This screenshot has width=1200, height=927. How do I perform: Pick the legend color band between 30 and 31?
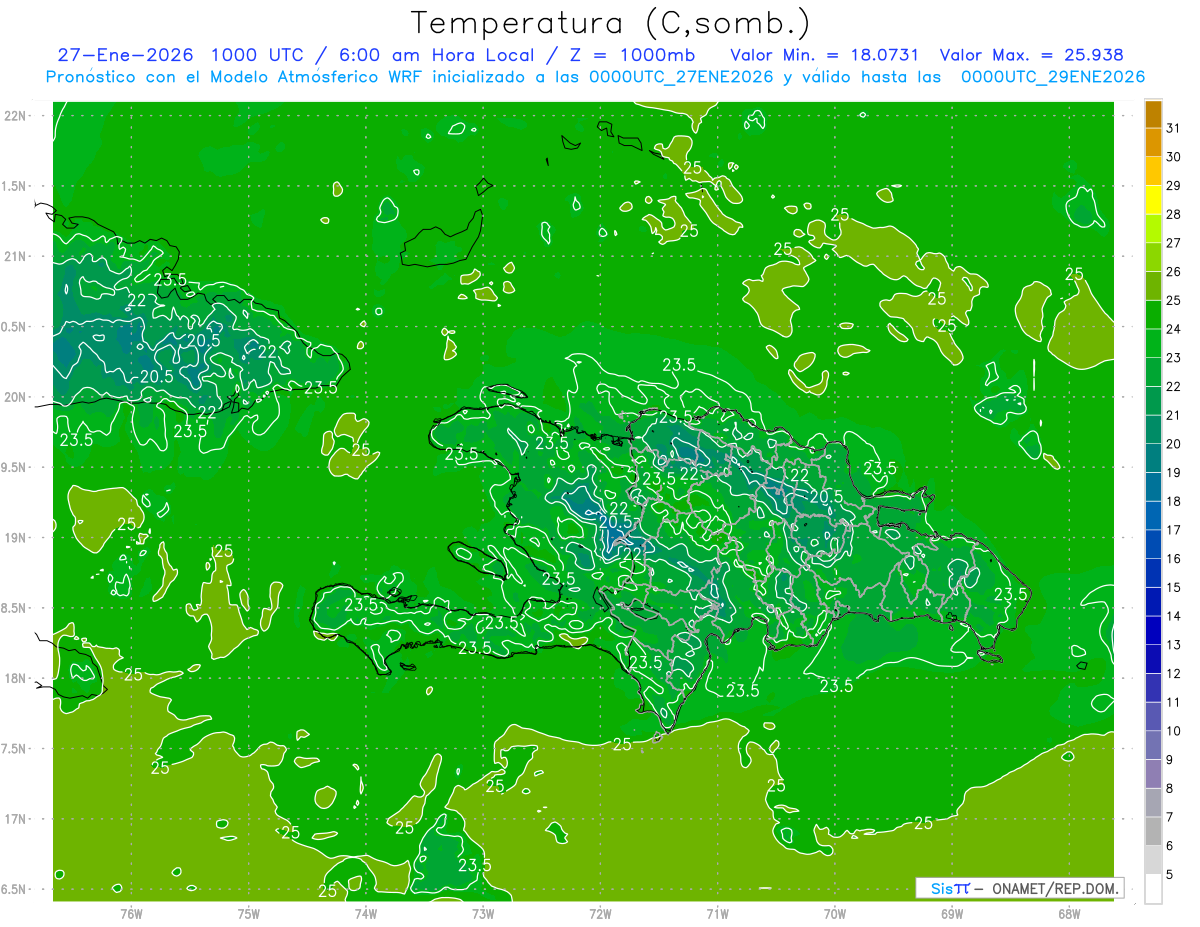click(x=1153, y=142)
